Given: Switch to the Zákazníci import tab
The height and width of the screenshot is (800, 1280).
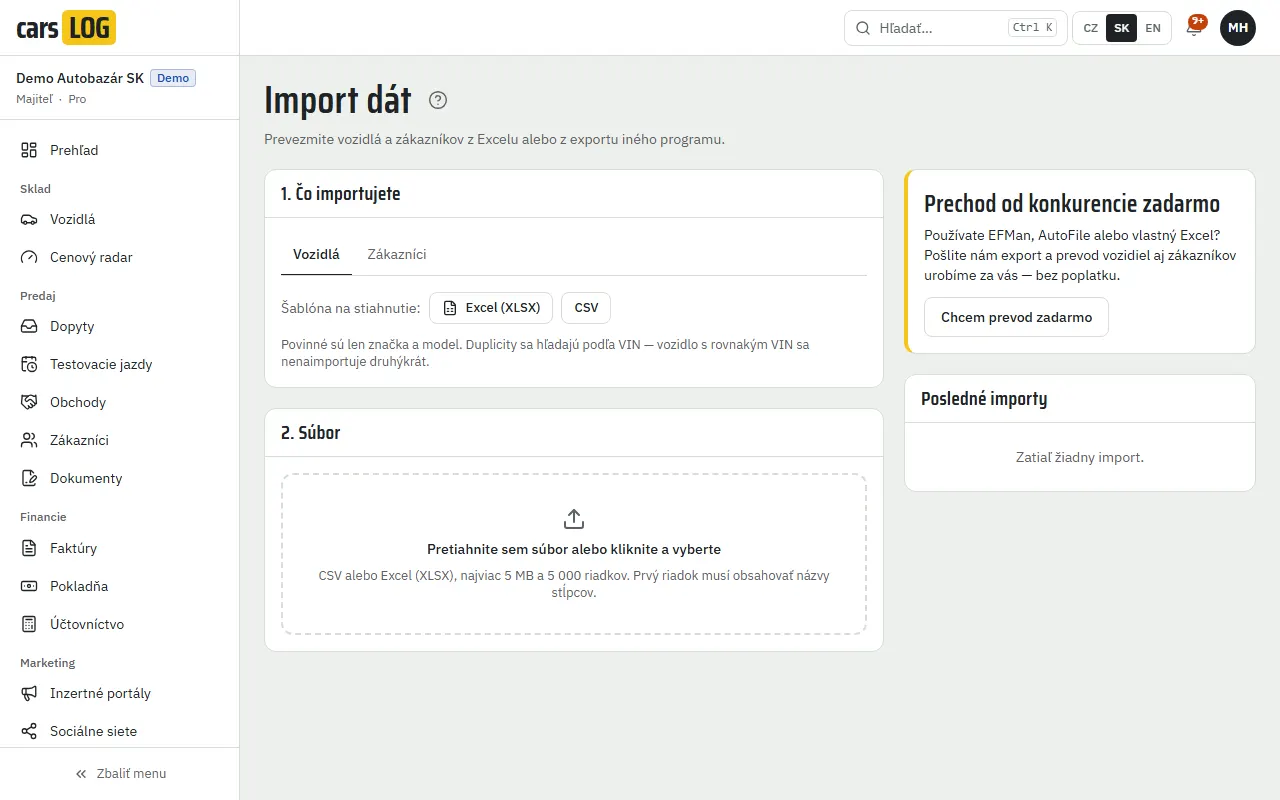Looking at the screenshot, I should click(397, 255).
